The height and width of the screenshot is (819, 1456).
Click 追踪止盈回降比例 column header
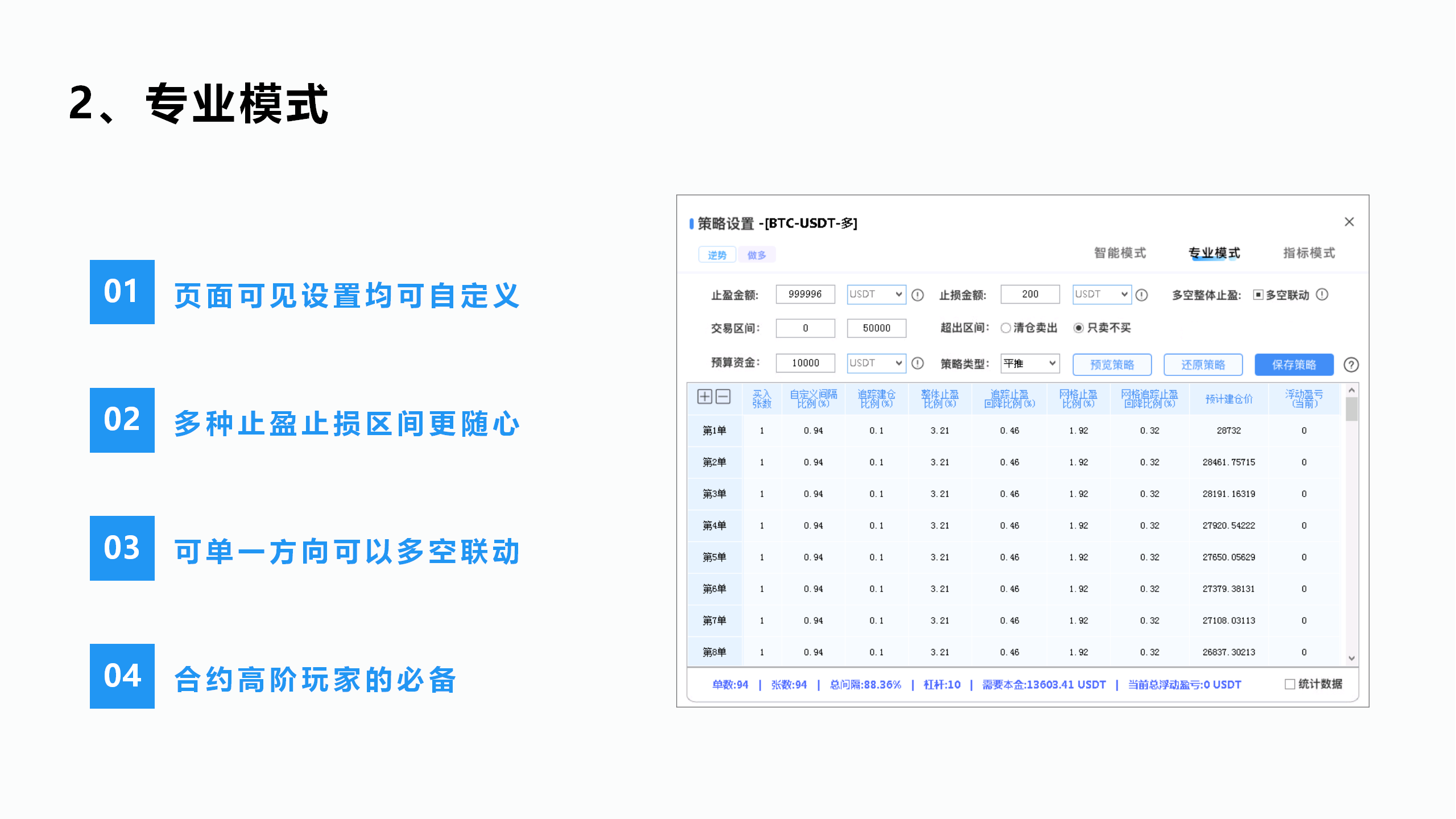tap(1010, 399)
